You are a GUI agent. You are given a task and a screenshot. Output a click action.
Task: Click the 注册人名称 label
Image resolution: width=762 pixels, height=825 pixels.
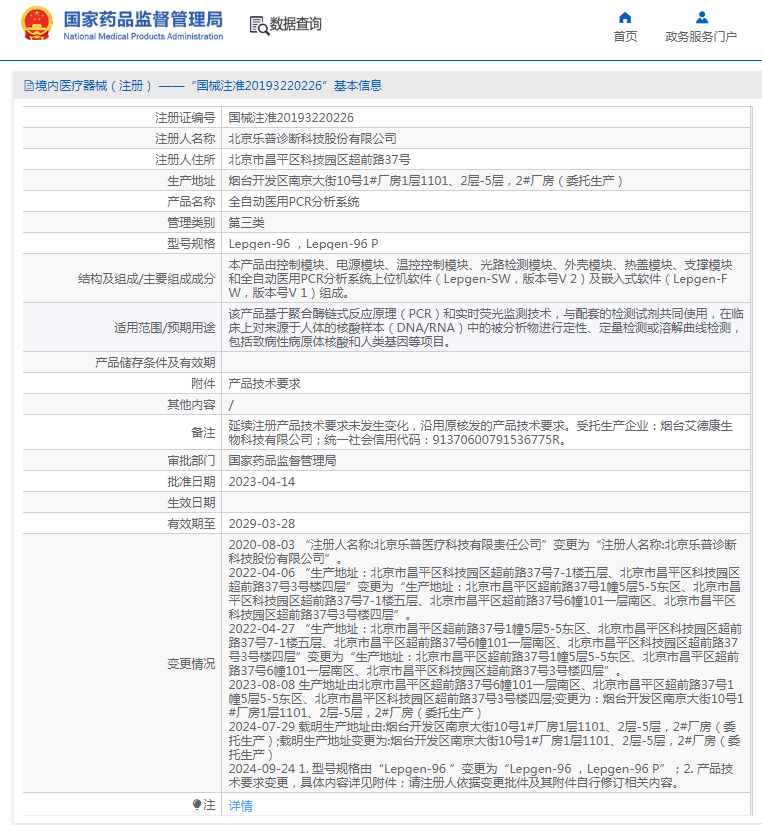pyautogui.click(x=185, y=139)
